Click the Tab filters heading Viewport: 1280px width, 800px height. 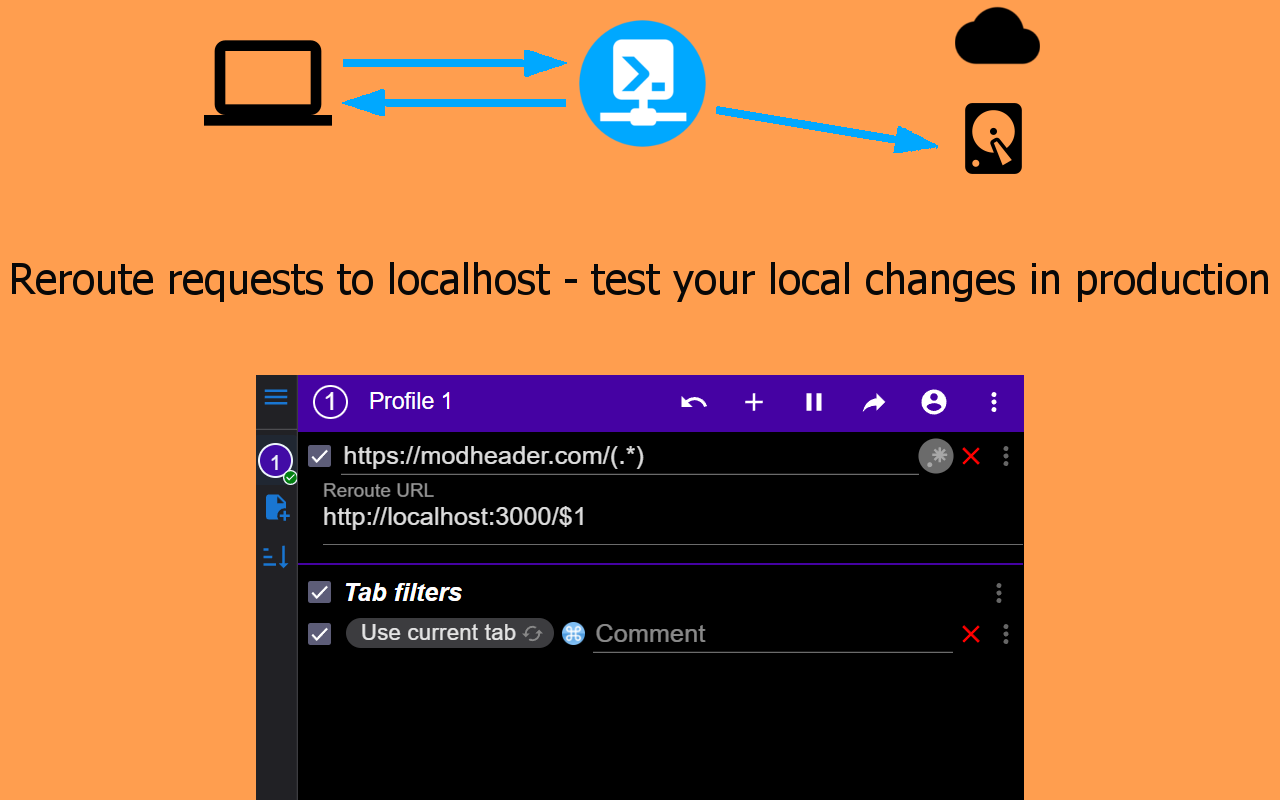coord(403,592)
